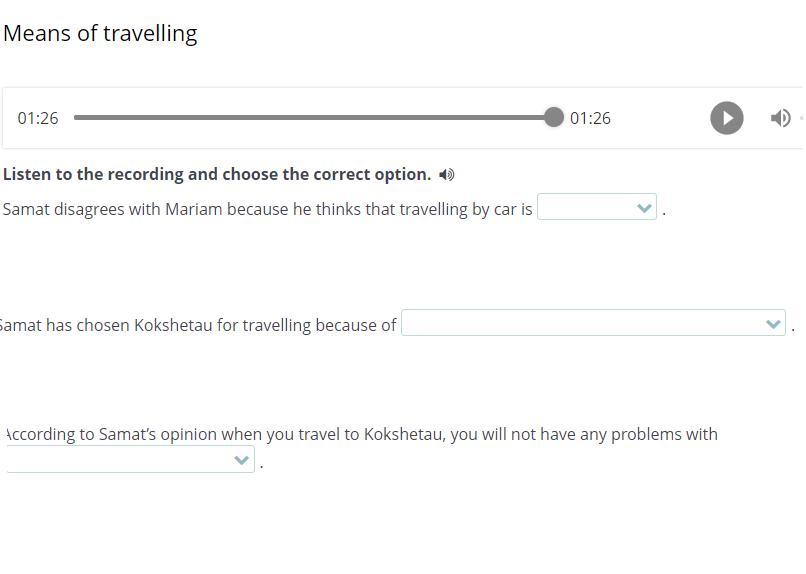Seek to the middle of the audio track

point(314,118)
